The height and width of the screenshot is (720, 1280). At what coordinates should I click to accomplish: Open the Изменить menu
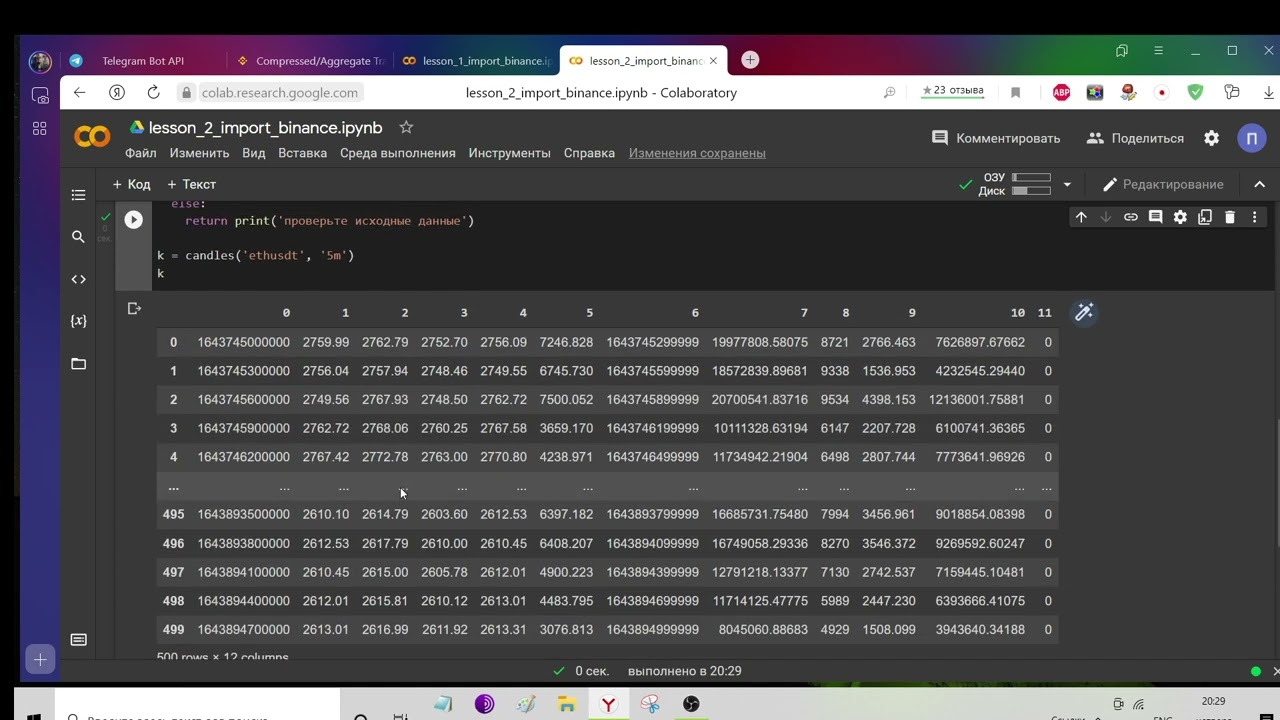click(x=199, y=153)
